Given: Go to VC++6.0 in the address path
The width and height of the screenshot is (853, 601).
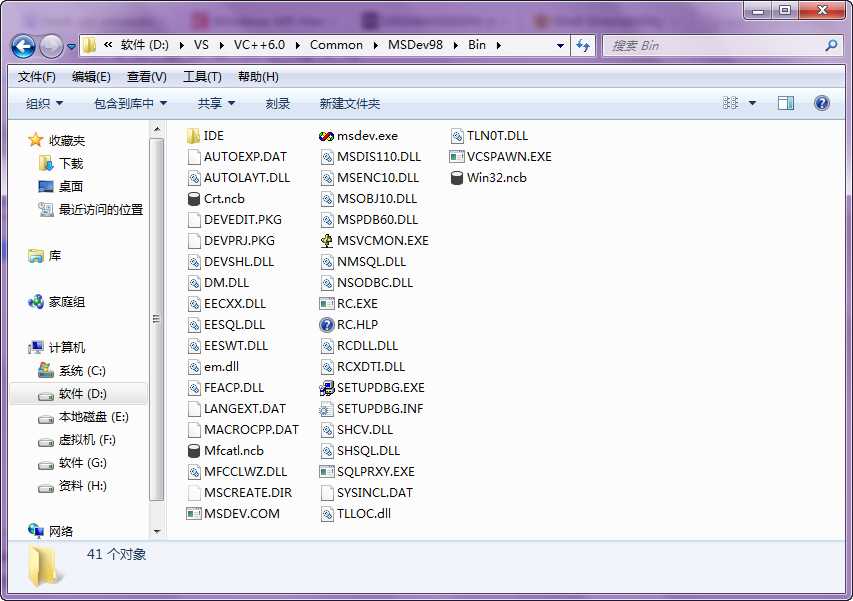Looking at the screenshot, I should [259, 45].
